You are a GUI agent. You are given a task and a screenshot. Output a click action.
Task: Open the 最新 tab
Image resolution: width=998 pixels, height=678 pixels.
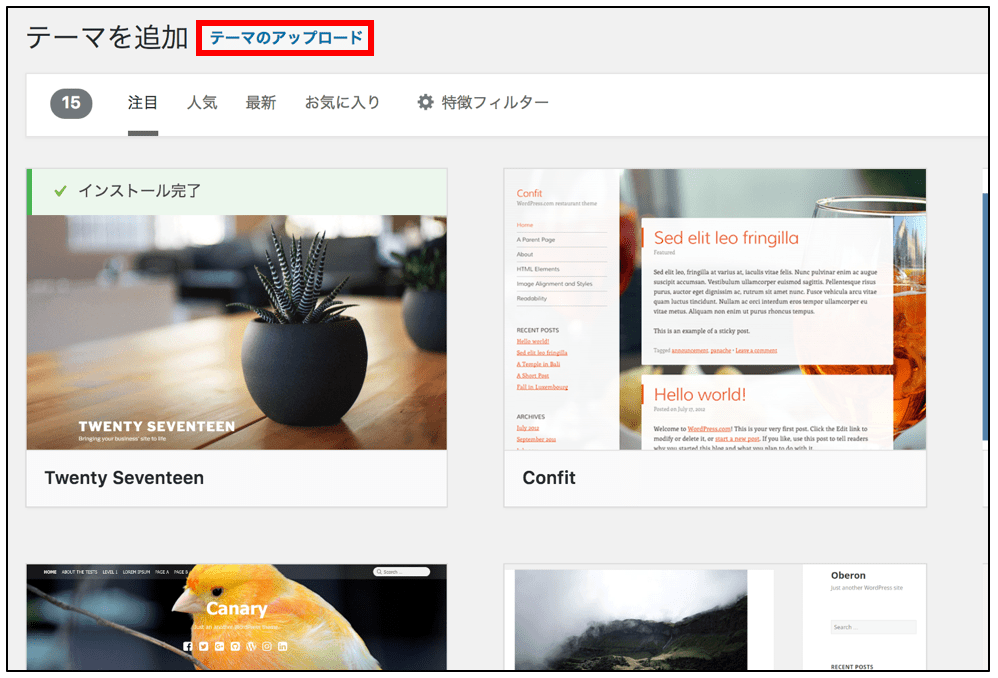tap(261, 102)
